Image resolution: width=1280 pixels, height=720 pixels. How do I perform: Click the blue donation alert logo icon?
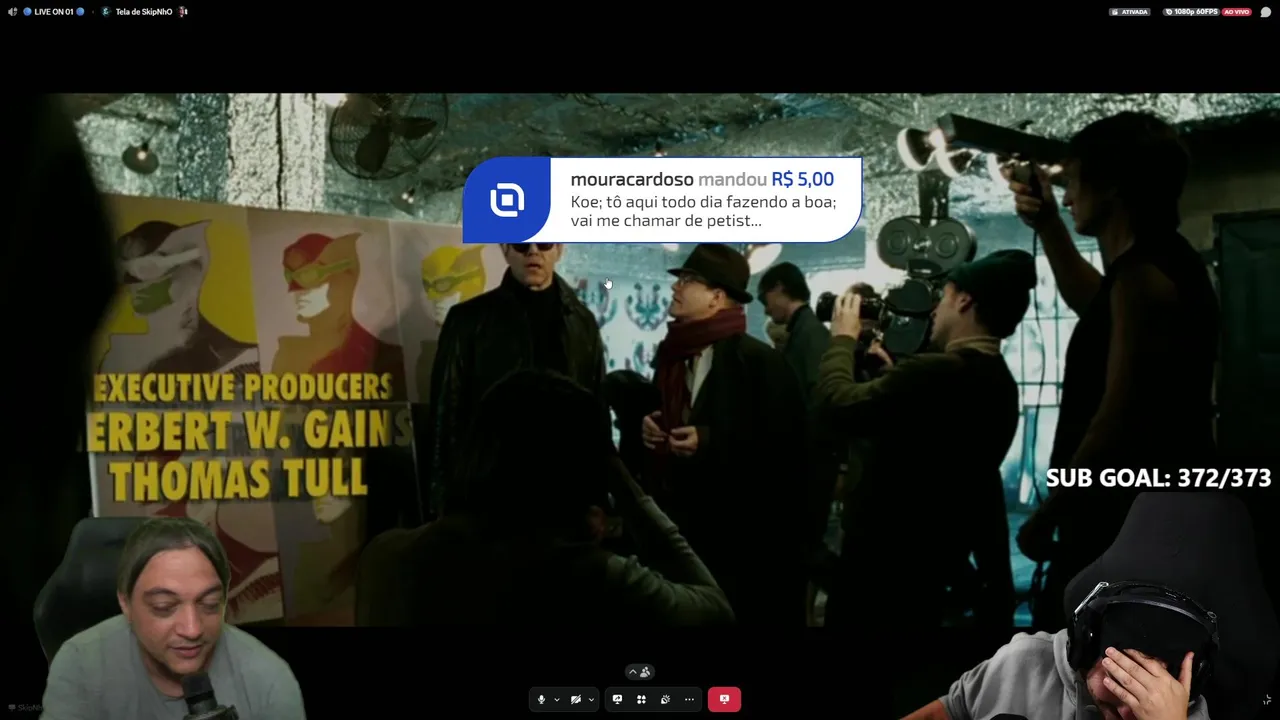pyautogui.click(x=507, y=200)
